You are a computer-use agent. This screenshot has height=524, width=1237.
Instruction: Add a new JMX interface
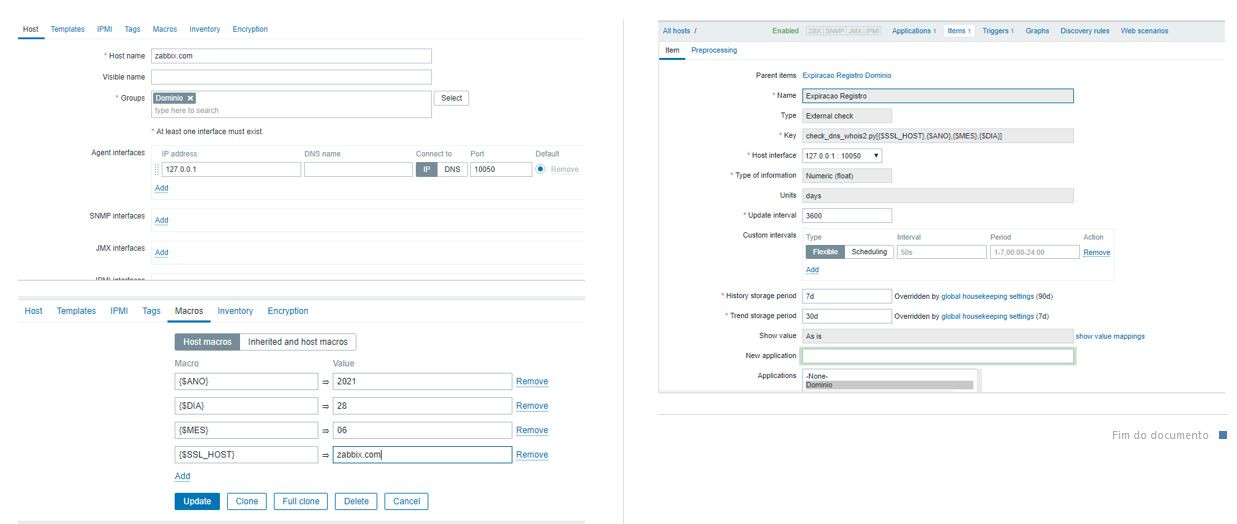click(x=161, y=252)
